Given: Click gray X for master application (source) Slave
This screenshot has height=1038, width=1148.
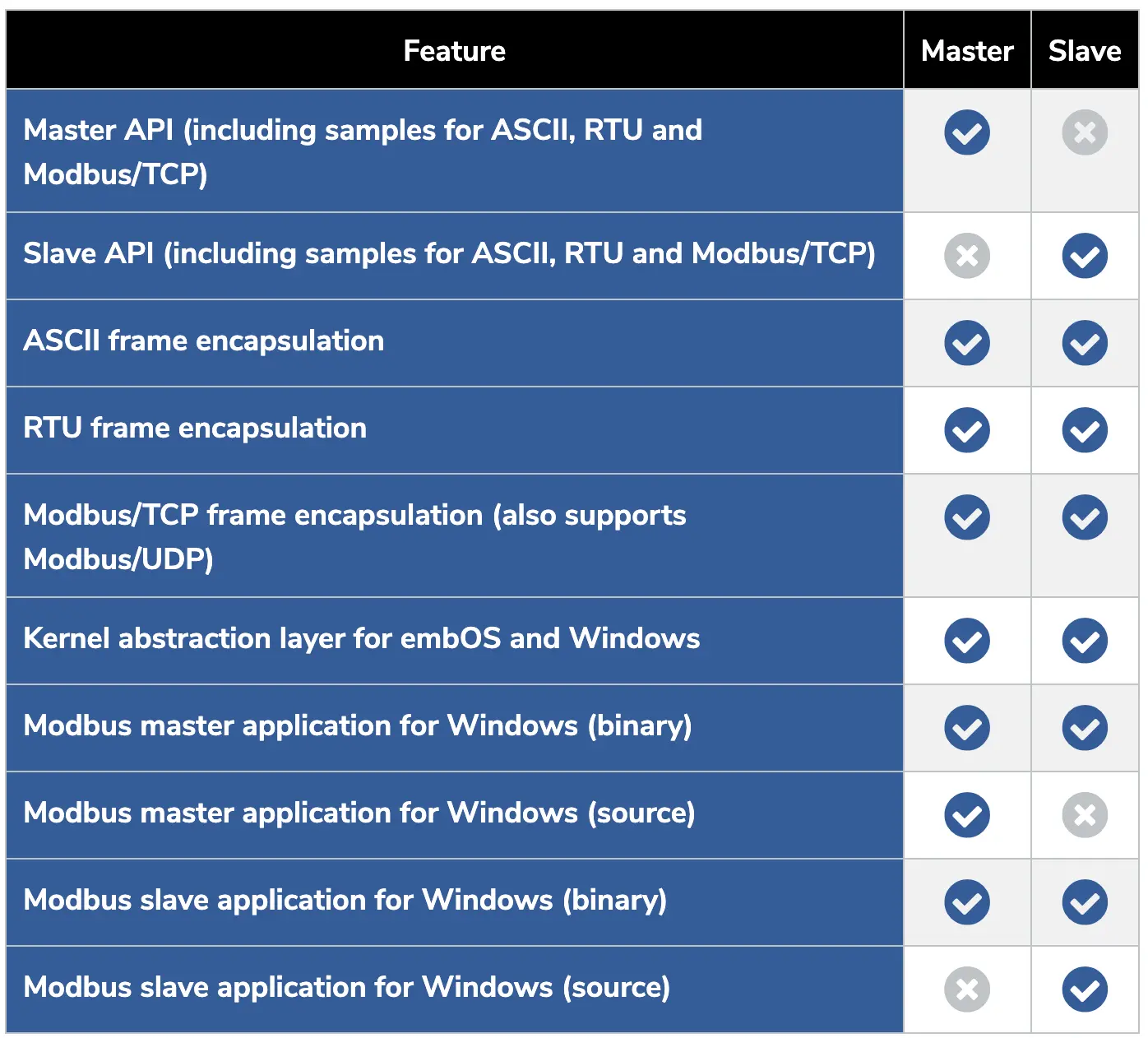Looking at the screenshot, I should coord(1084,815).
